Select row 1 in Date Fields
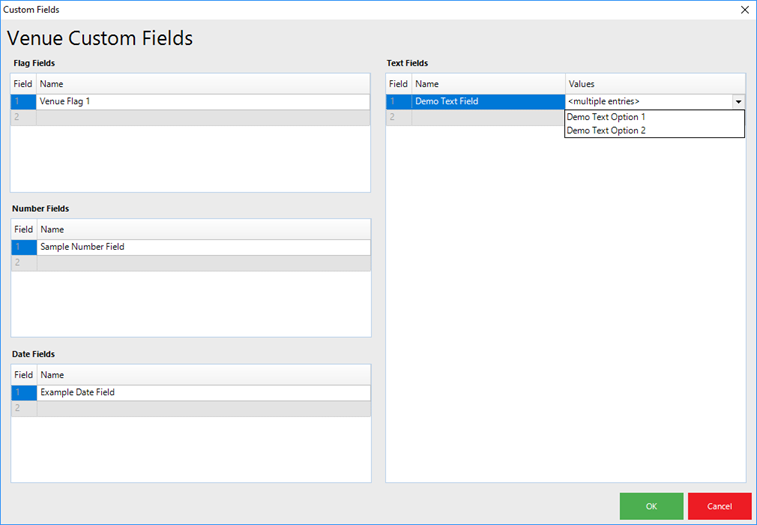The width and height of the screenshot is (757, 525). pyautogui.click(x=23, y=393)
